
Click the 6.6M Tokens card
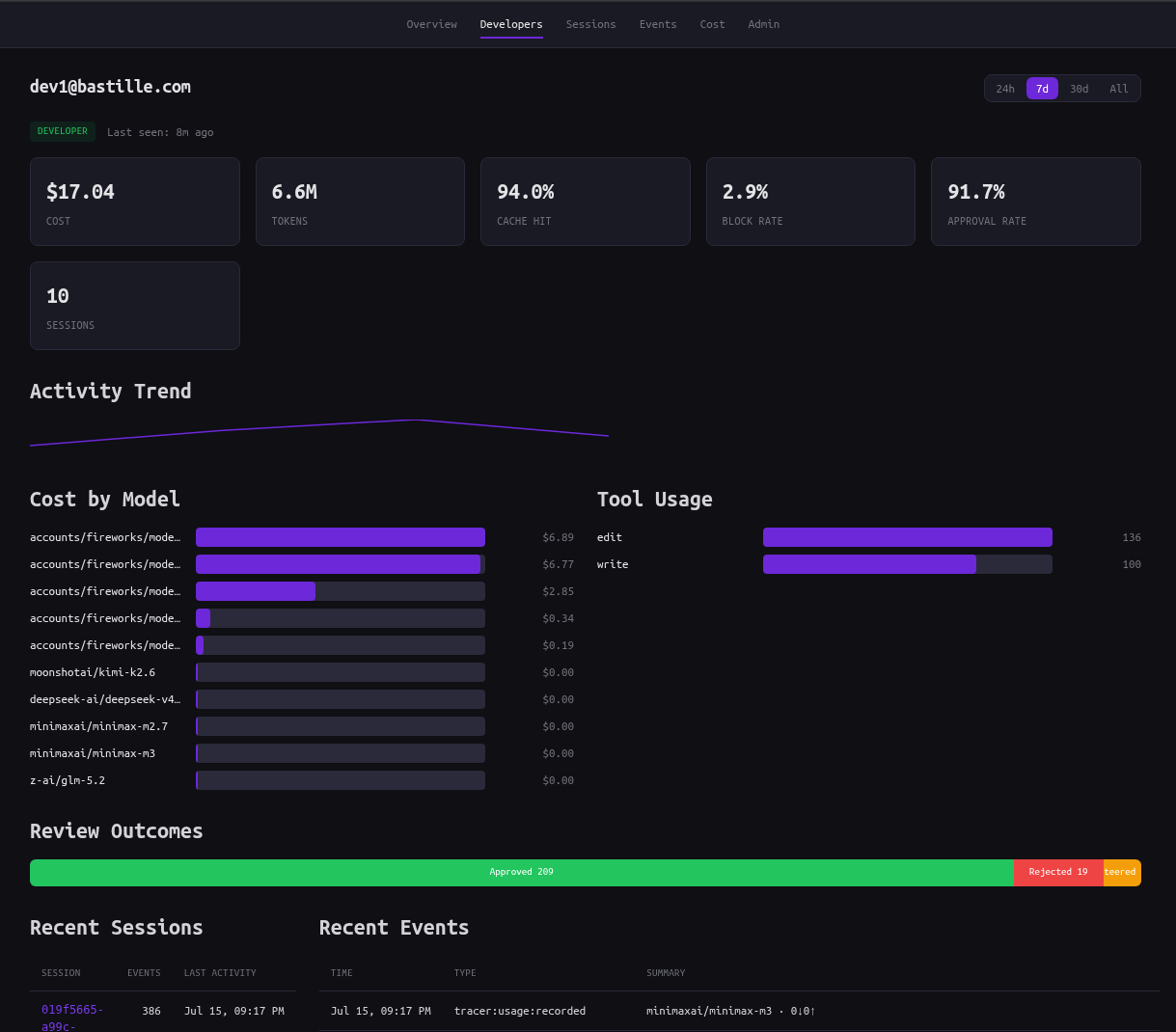[x=360, y=202]
